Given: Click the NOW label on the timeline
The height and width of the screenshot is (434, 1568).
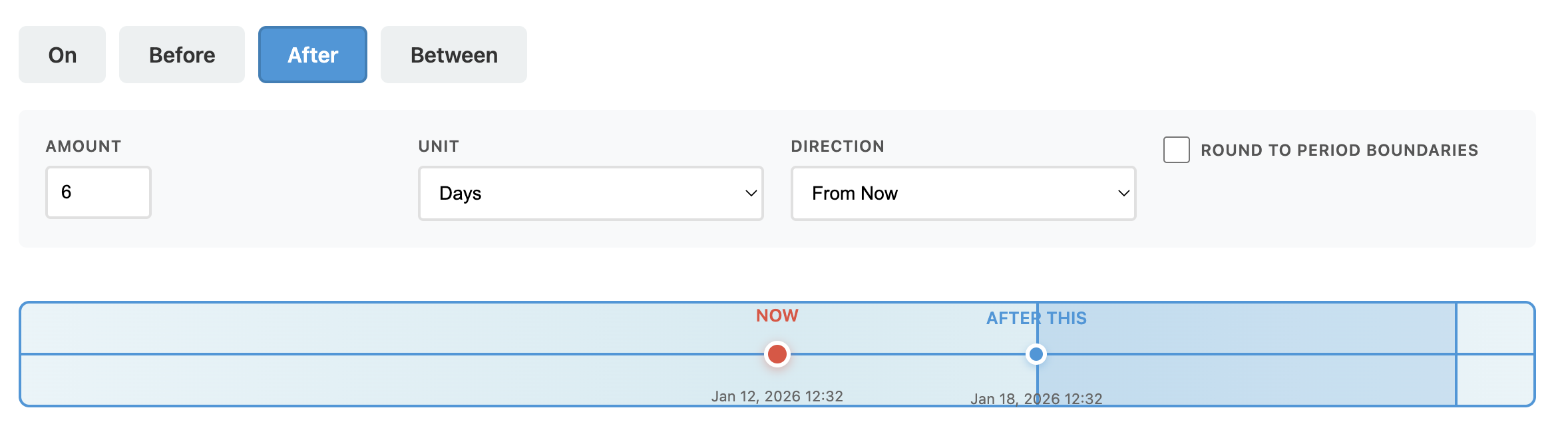Looking at the screenshot, I should 777,316.
